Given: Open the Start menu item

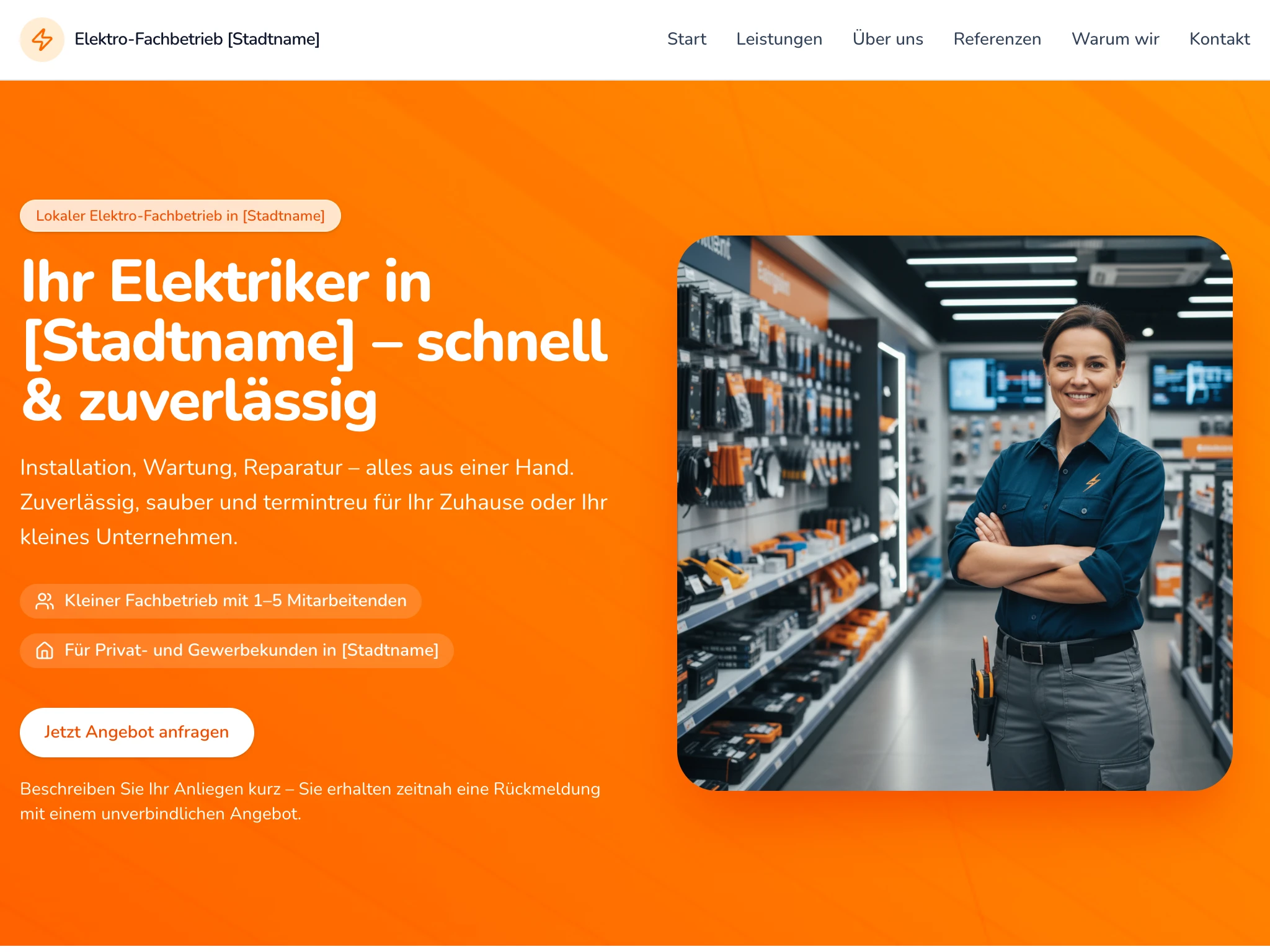Looking at the screenshot, I should coord(686,39).
